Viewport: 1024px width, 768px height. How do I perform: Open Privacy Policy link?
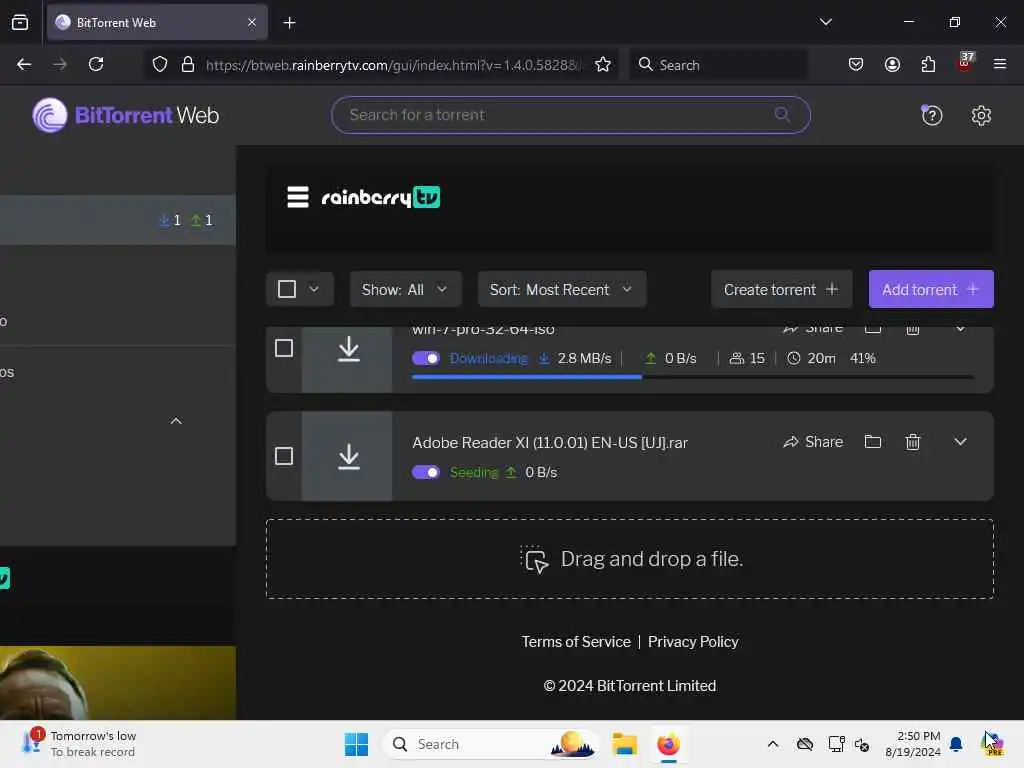click(693, 642)
